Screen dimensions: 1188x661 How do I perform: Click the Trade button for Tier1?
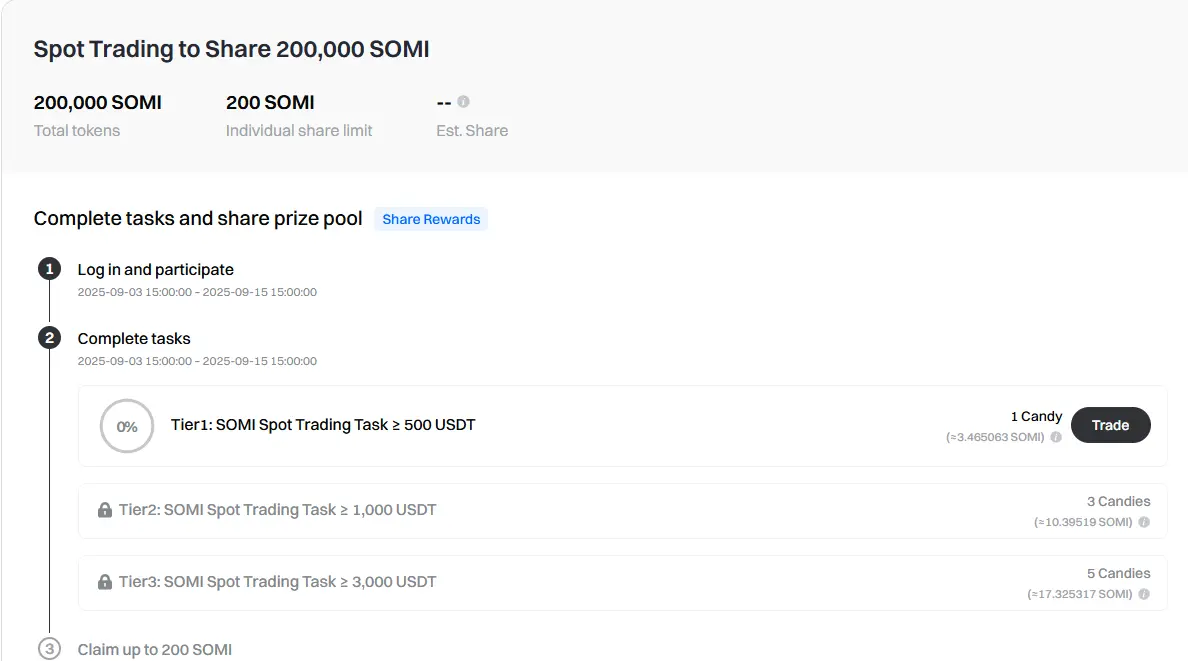pos(1110,425)
